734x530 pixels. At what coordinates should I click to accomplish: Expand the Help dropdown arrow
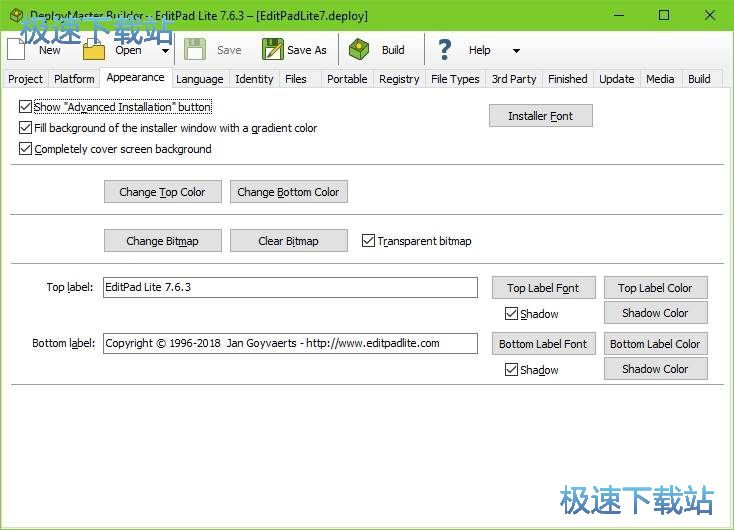(516, 51)
